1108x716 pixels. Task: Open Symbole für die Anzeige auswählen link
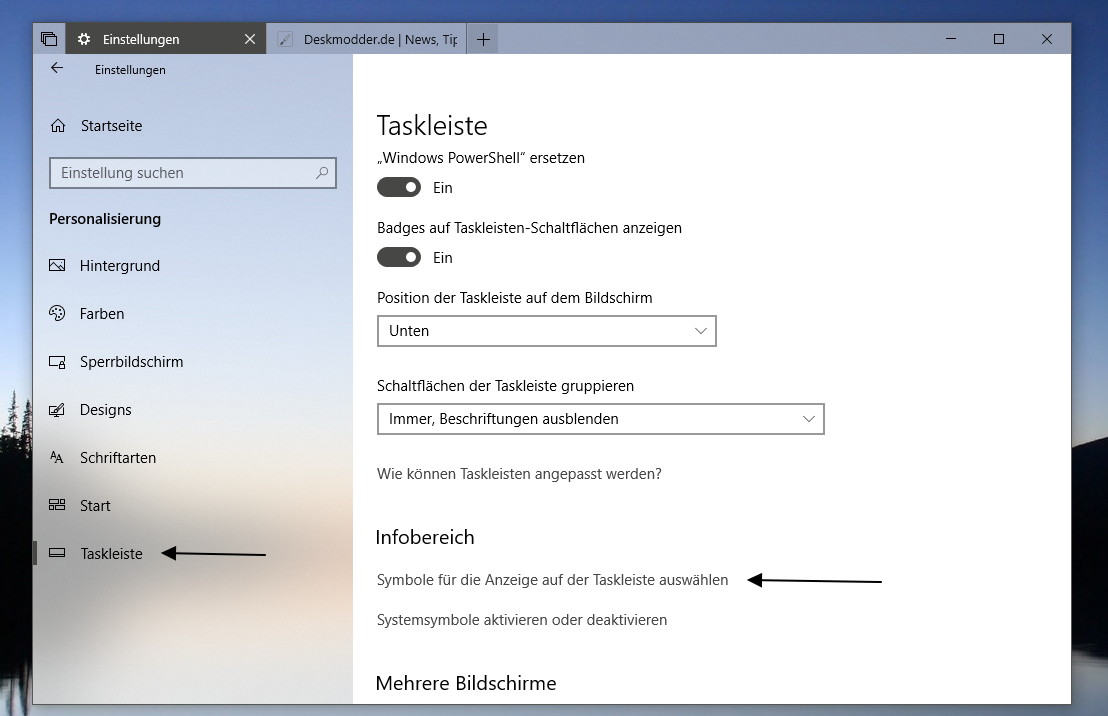[x=553, y=580]
